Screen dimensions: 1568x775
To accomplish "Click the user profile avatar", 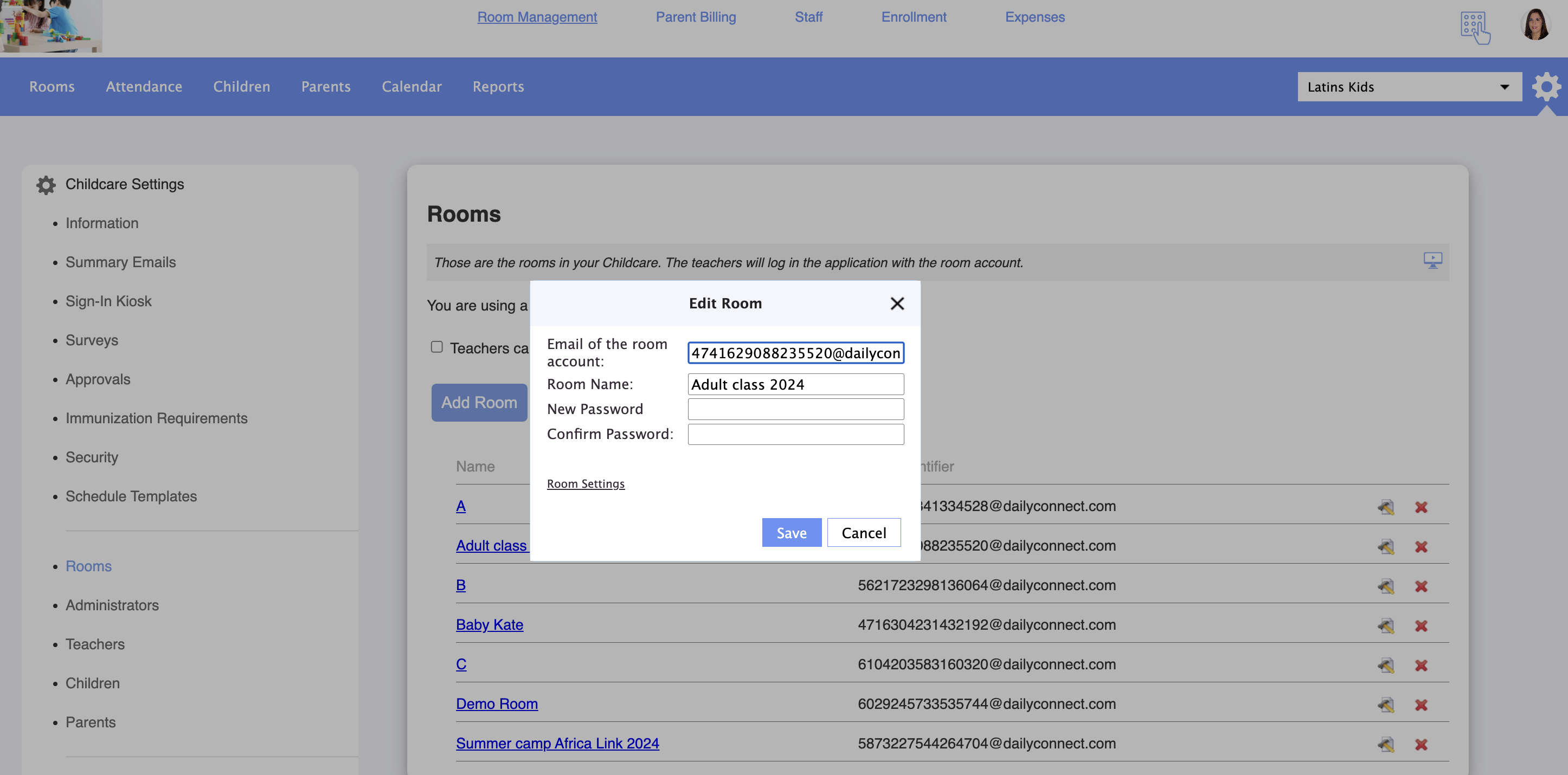I will [x=1534, y=25].
